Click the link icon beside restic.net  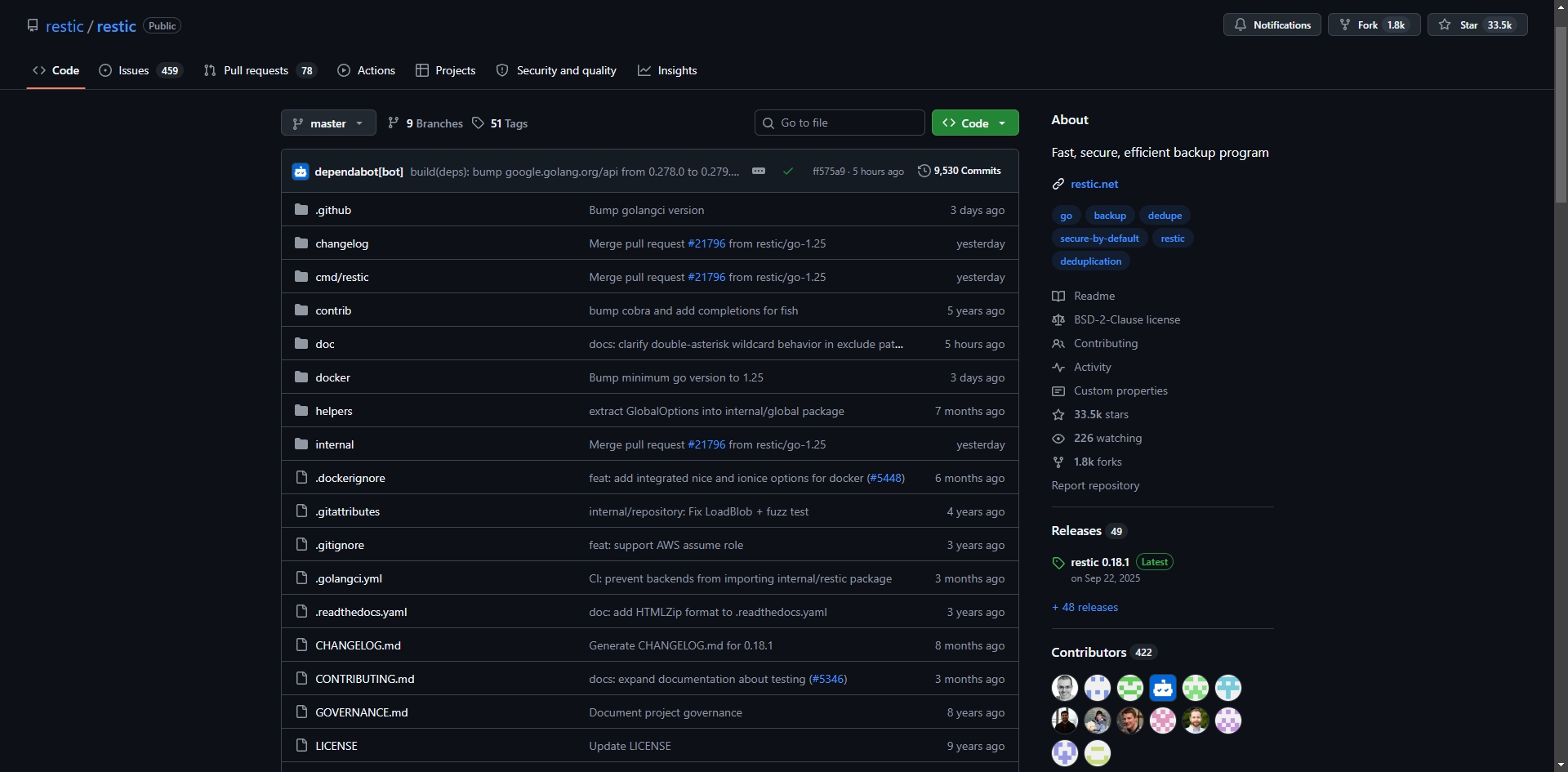tap(1058, 185)
